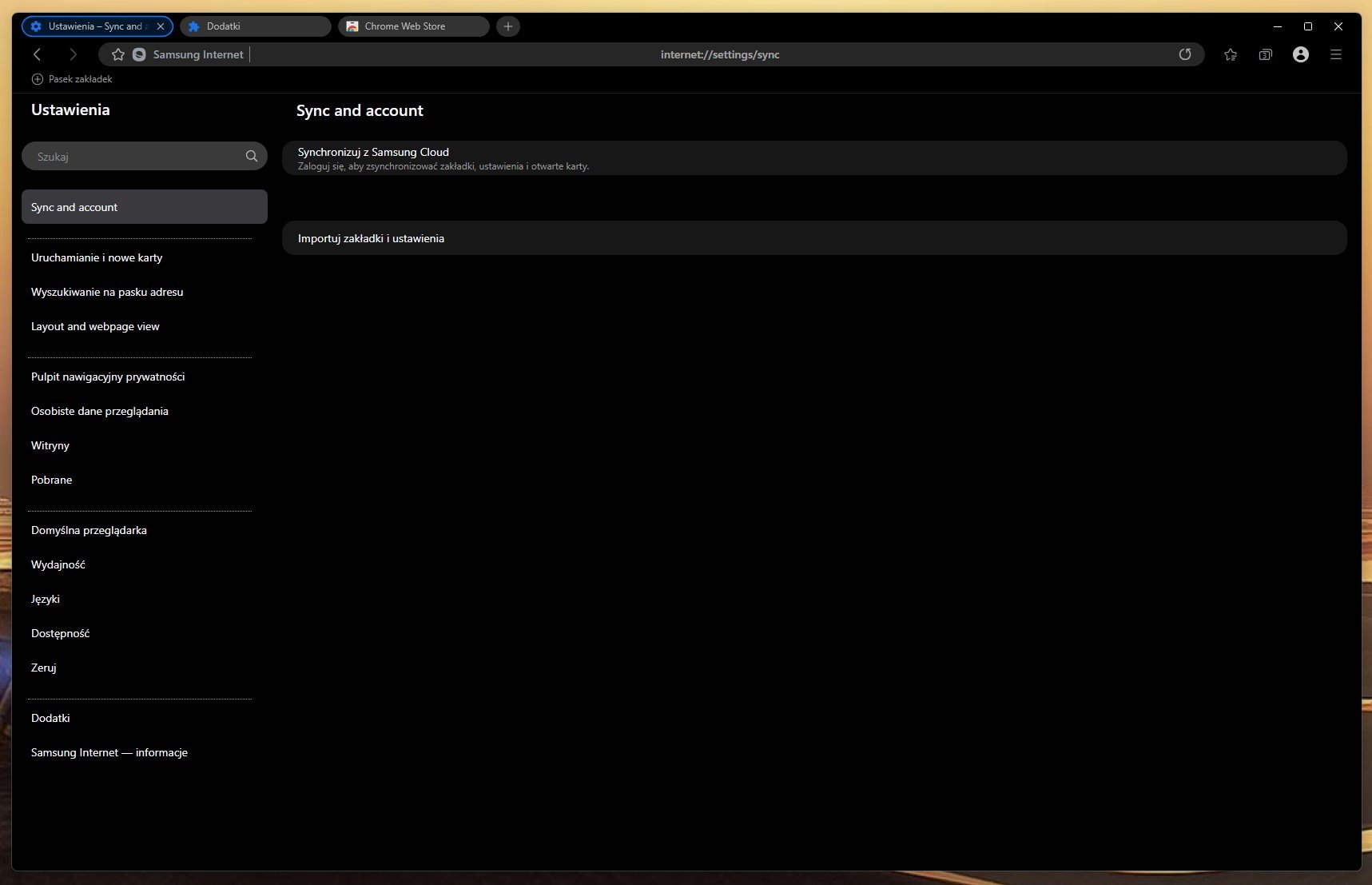Open the hamburger main menu
Screen dimensions: 1372x885
click(1336, 54)
